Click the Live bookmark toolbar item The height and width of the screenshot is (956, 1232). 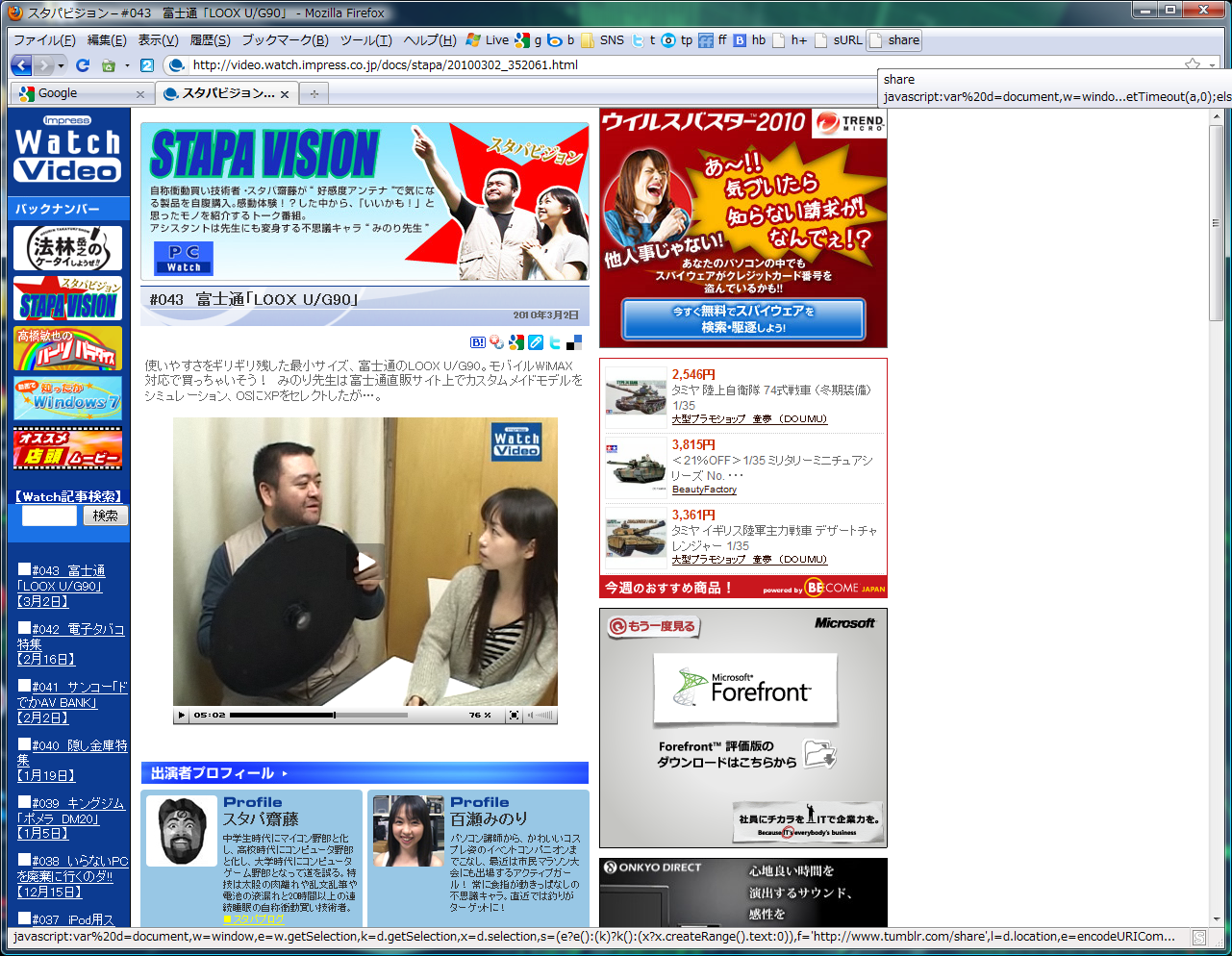487,40
